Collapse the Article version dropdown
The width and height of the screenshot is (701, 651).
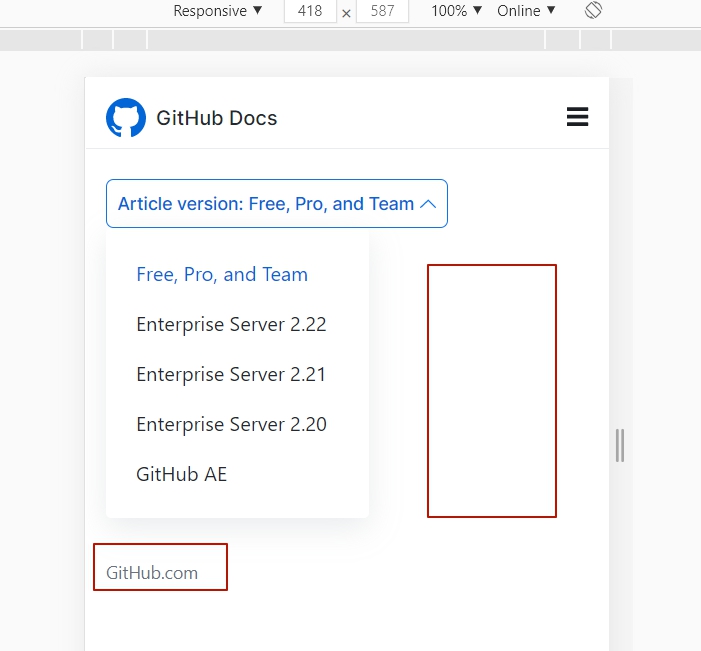click(x=277, y=203)
